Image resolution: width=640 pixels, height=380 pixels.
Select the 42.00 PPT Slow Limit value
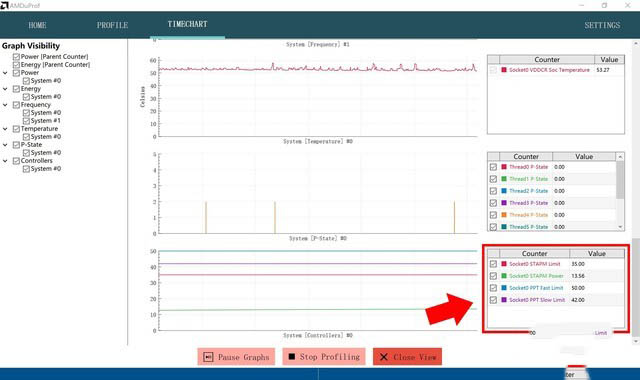tap(578, 300)
